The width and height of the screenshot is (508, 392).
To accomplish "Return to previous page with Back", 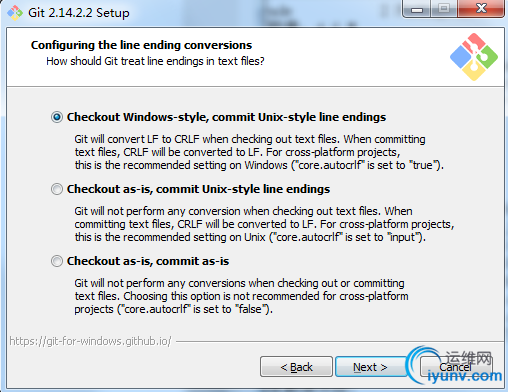I will 296,367.
